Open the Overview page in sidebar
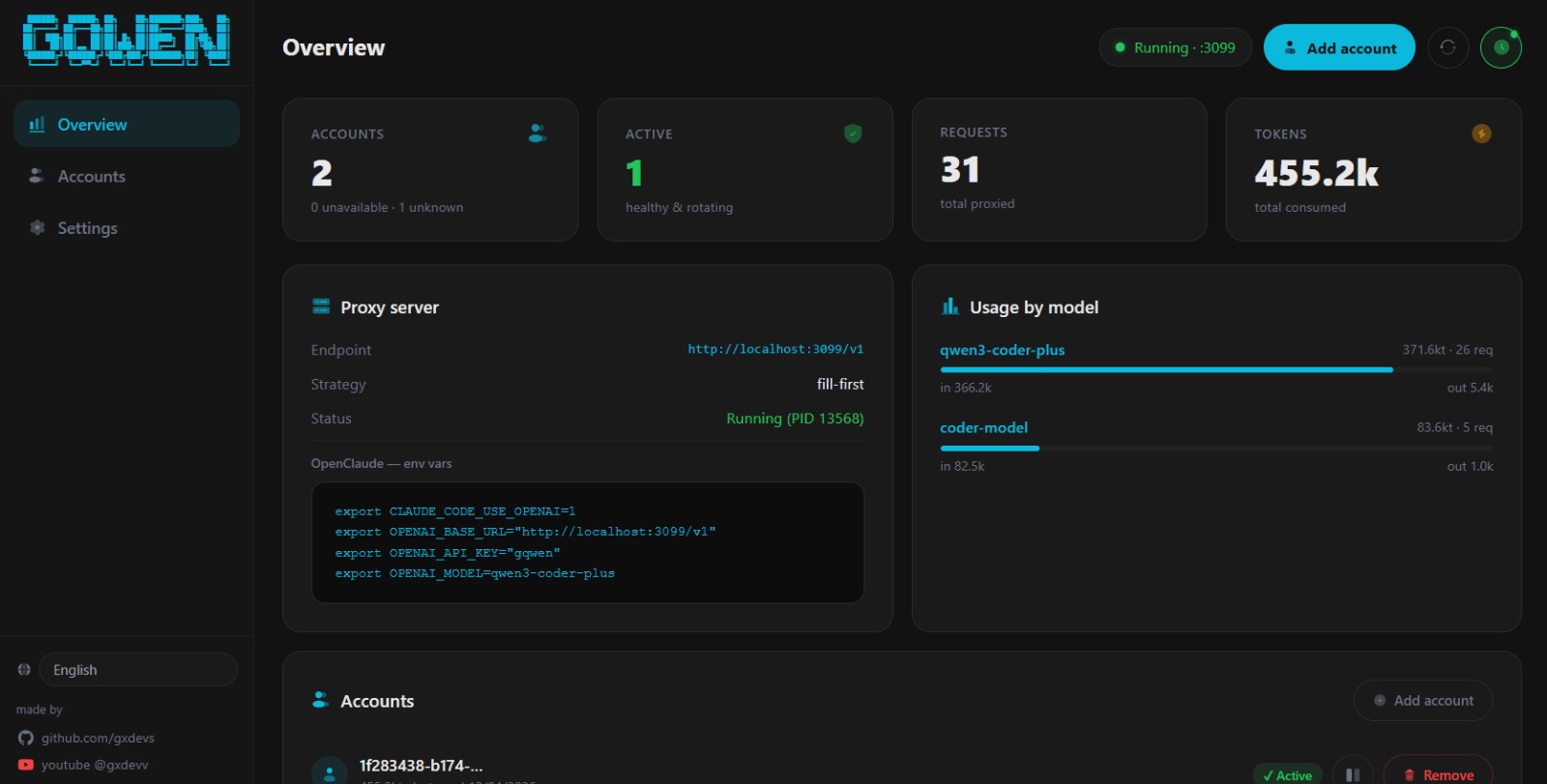This screenshot has height=784, width=1547. [x=127, y=124]
